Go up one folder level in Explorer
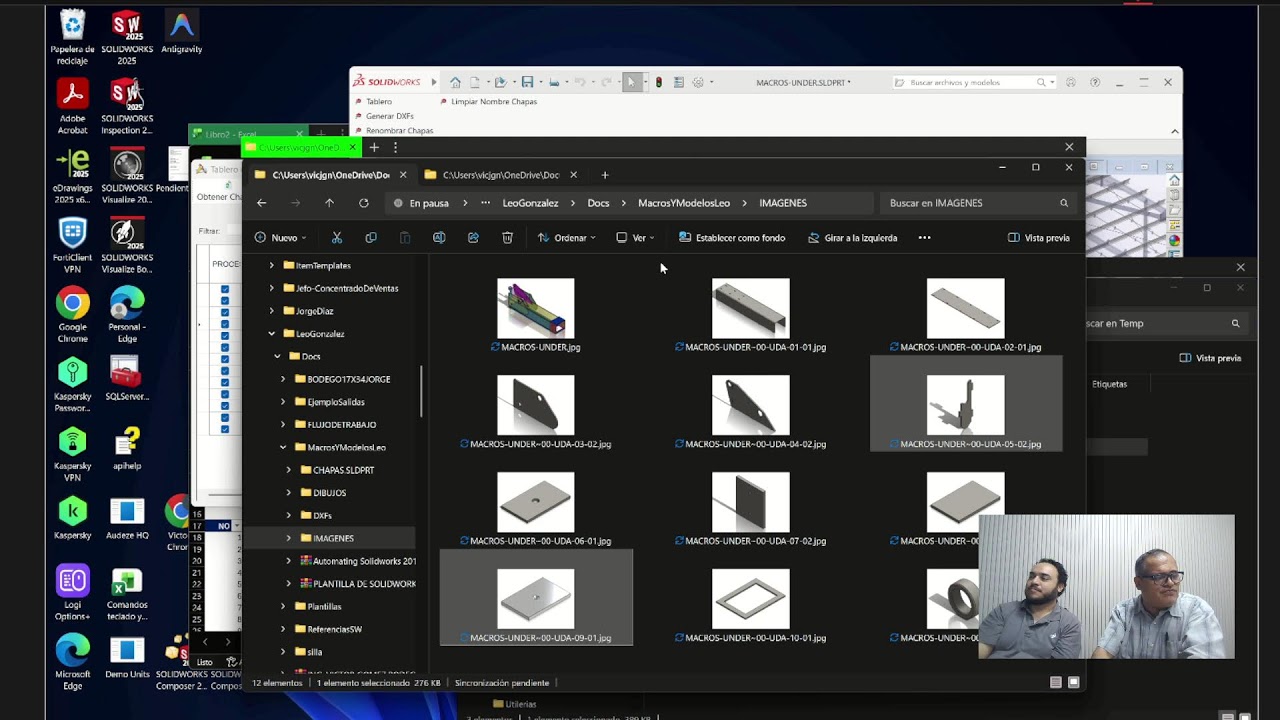This screenshot has height=720, width=1280. pos(329,203)
